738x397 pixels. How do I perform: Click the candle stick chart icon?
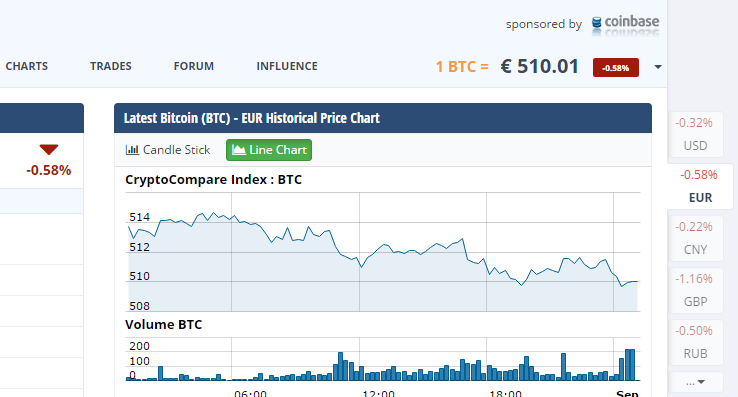[132, 150]
